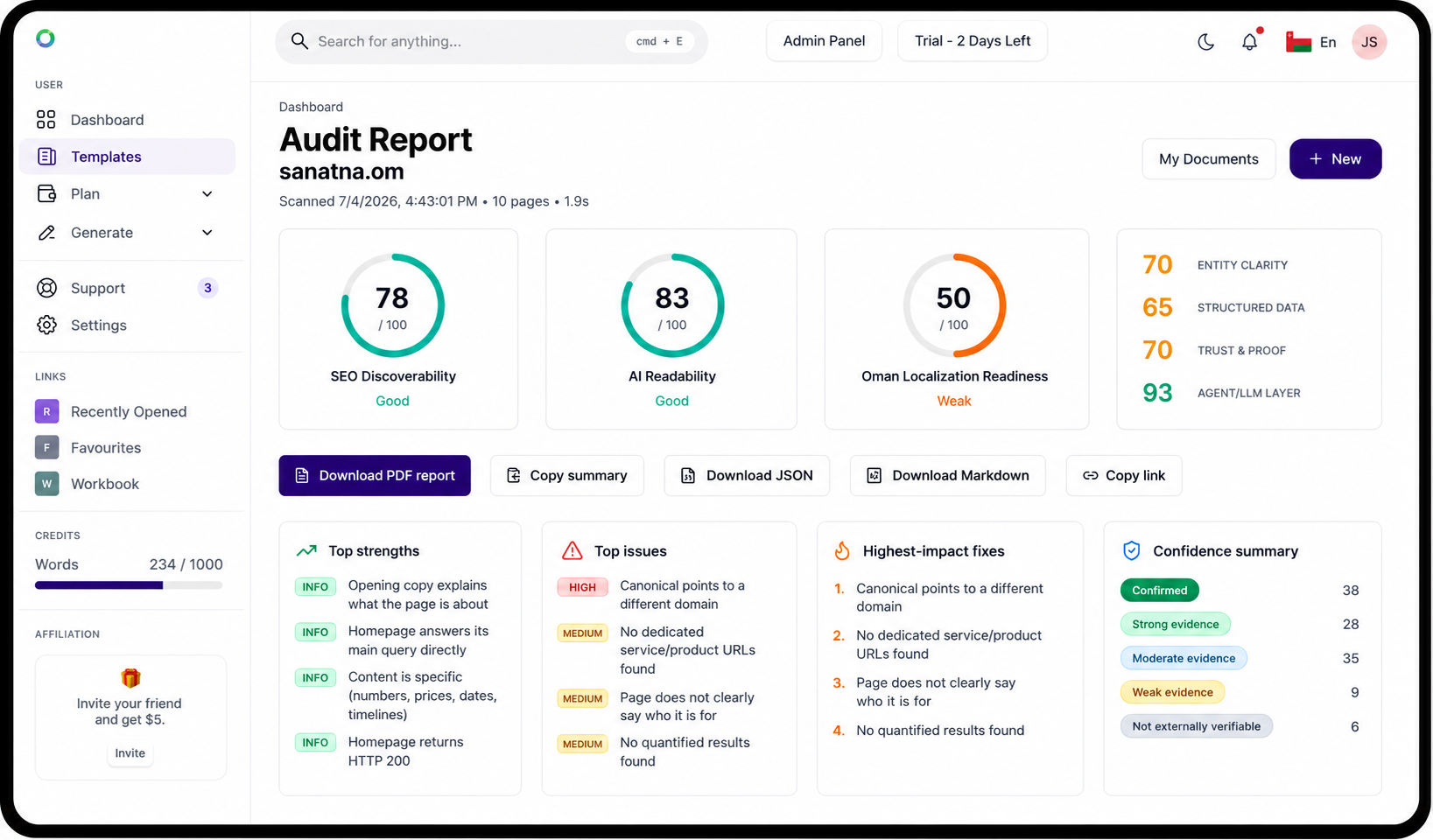The height and width of the screenshot is (840, 1433).
Task: Click the Templates sidebar icon
Action: [x=46, y=157]
